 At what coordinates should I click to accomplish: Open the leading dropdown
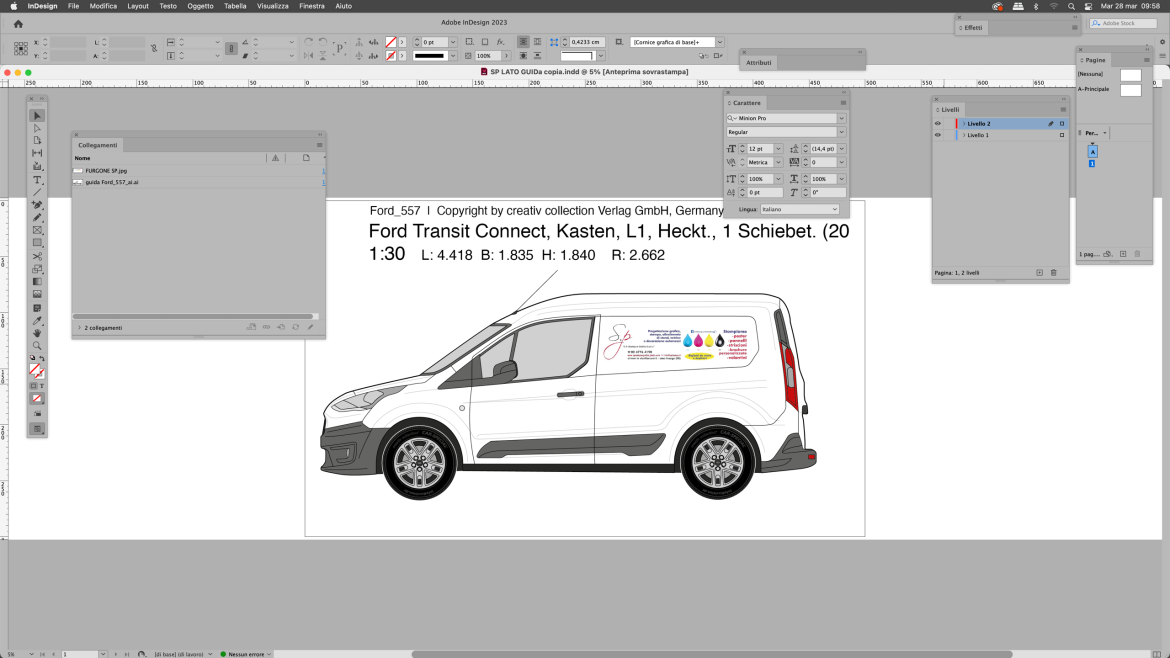842,149
